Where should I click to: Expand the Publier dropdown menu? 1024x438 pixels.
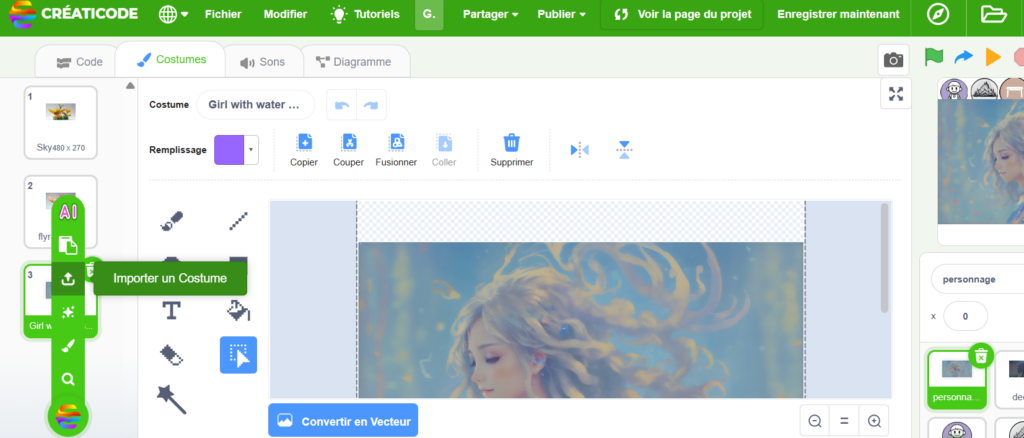(x=561, y=14)
